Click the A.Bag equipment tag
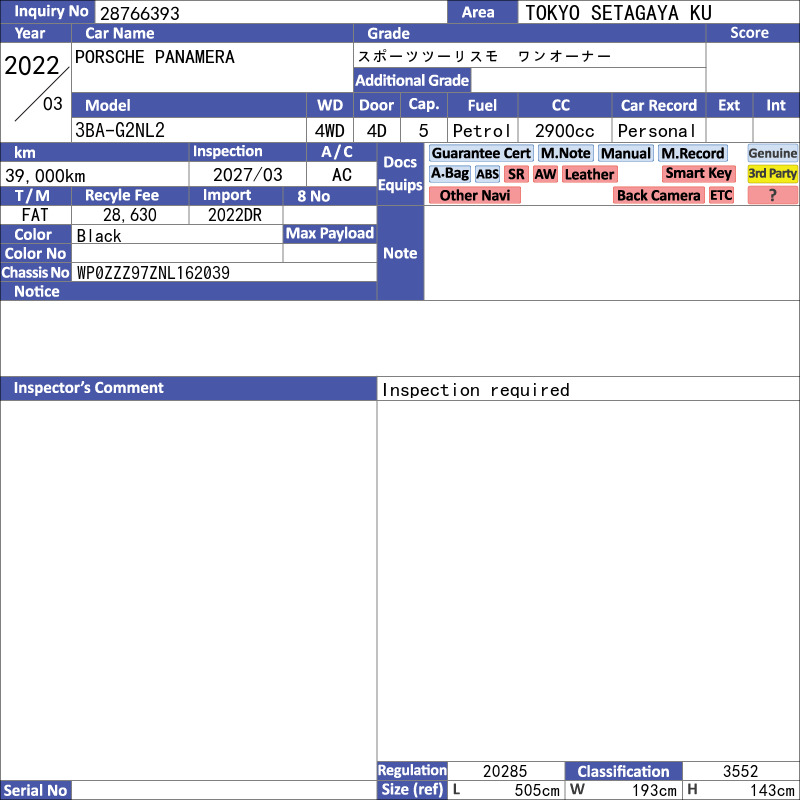 pos(450,174)
